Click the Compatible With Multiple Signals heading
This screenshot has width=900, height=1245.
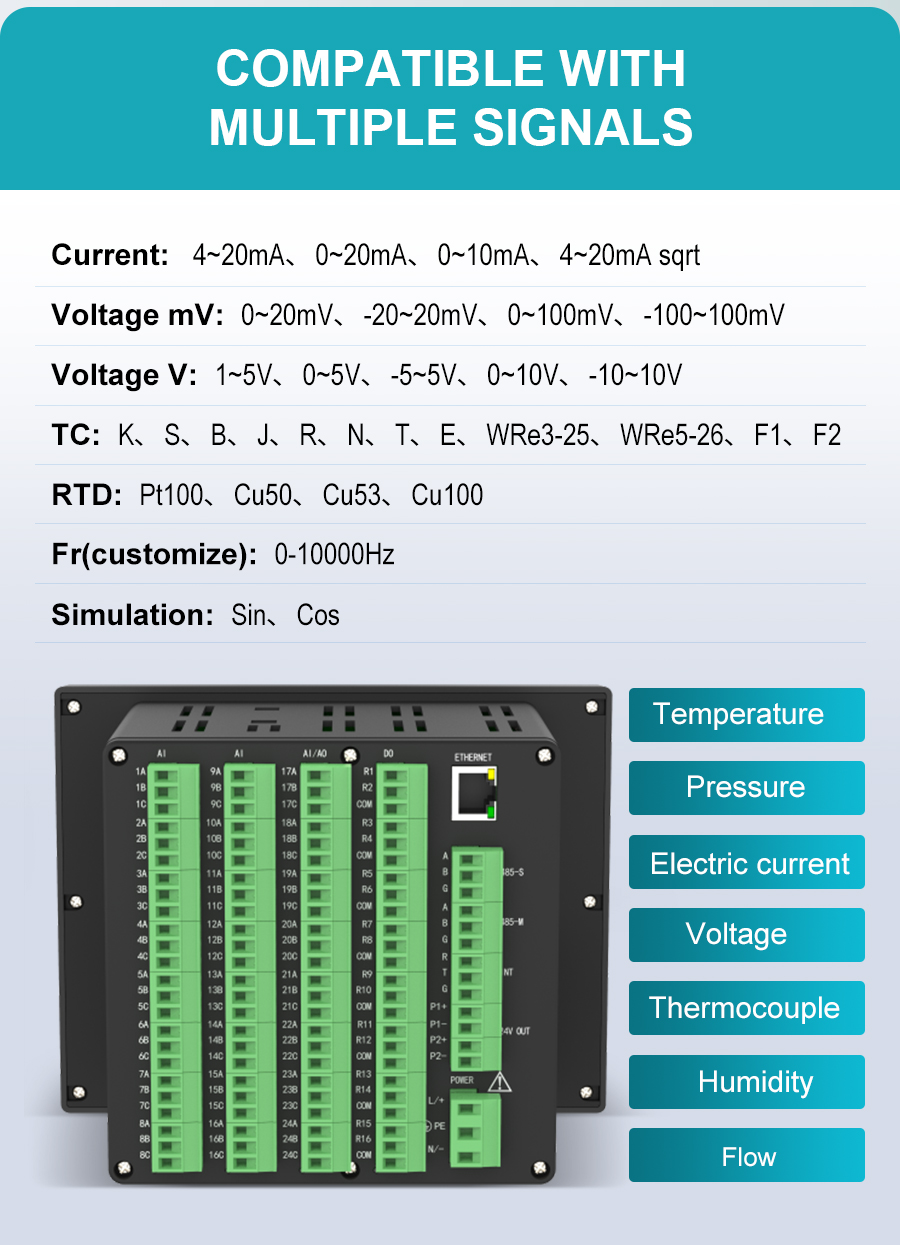pyautogui.click(x=450, y=98)
